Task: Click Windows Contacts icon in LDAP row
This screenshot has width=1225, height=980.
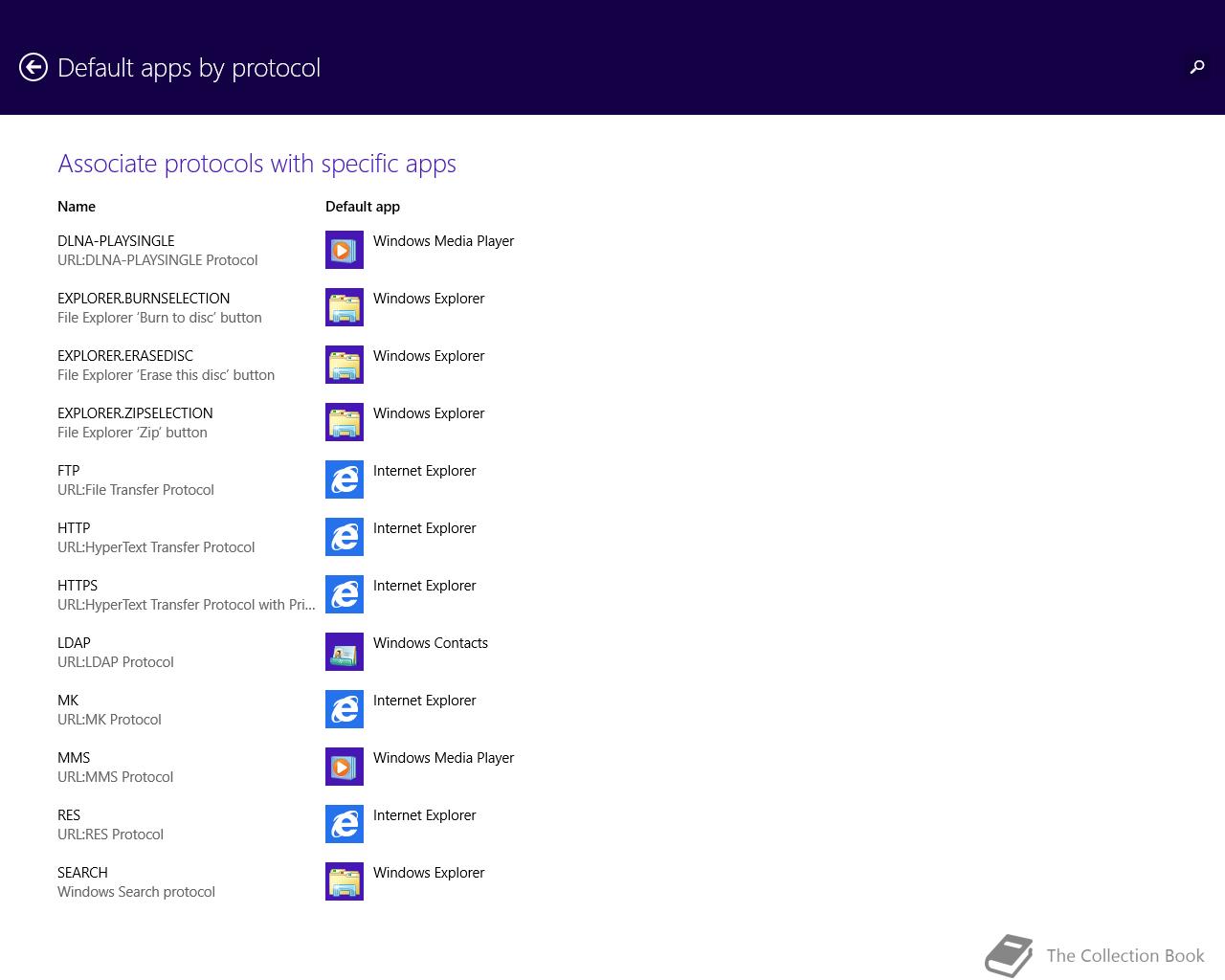Action: pos(345,652)
